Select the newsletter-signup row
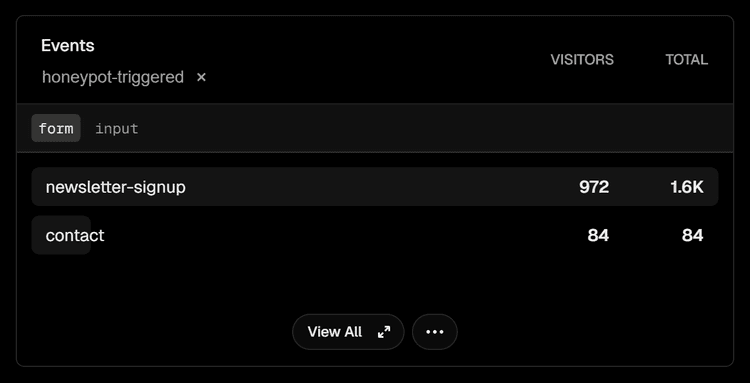The height and width of the screenshot is (383, 750). [375, 186]
